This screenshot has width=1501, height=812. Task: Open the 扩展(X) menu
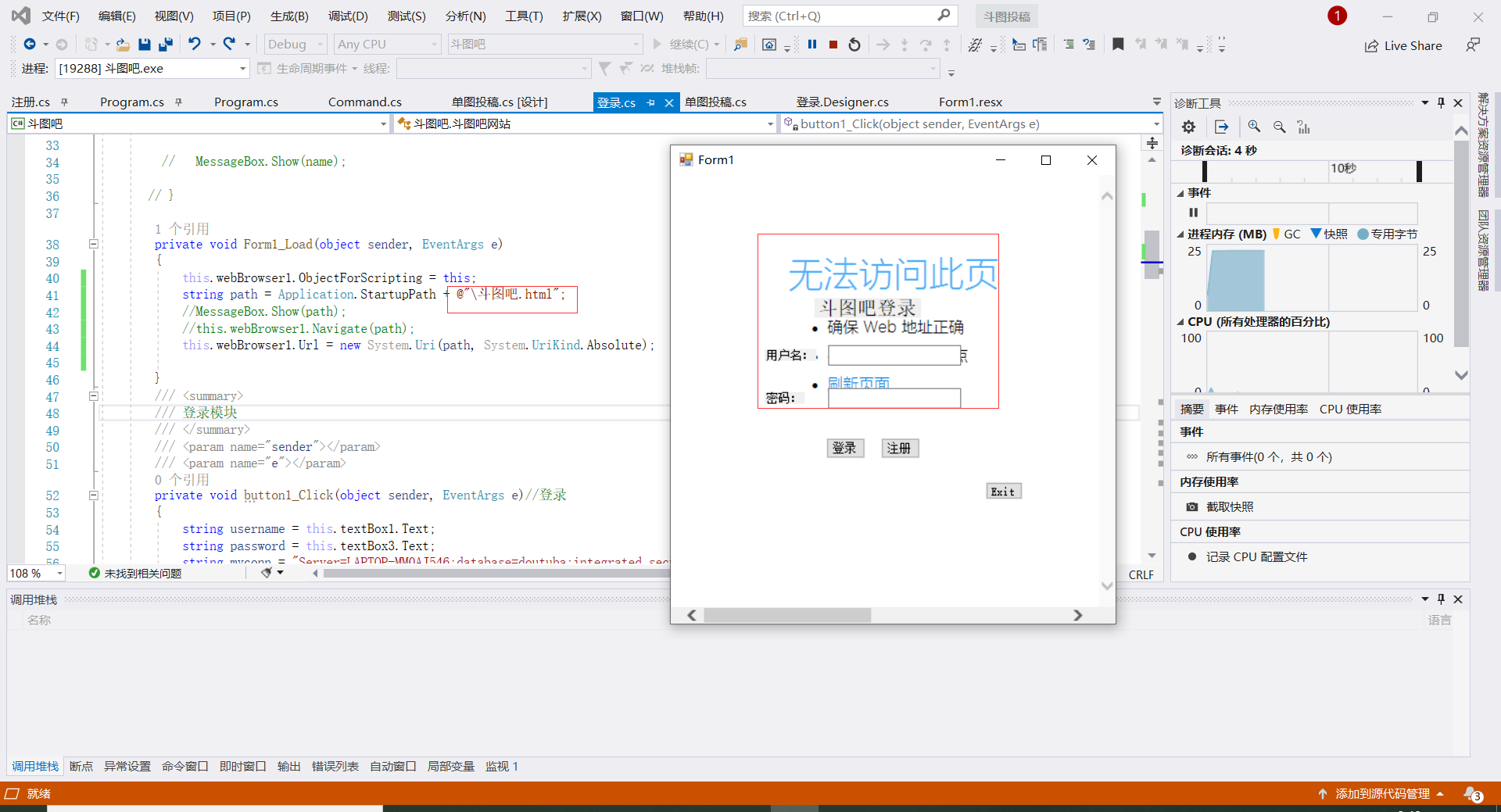pyautogui.click(x=582, y=16)
